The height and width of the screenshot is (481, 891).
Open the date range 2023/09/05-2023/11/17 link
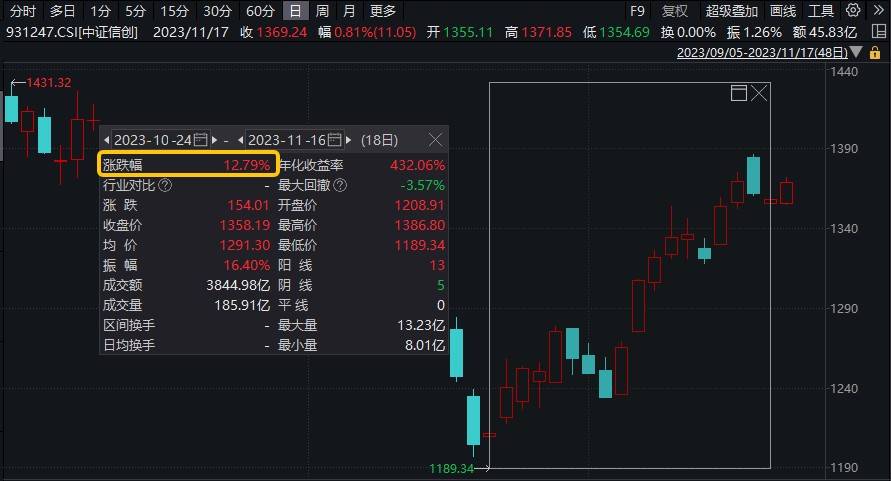point(762,53)
